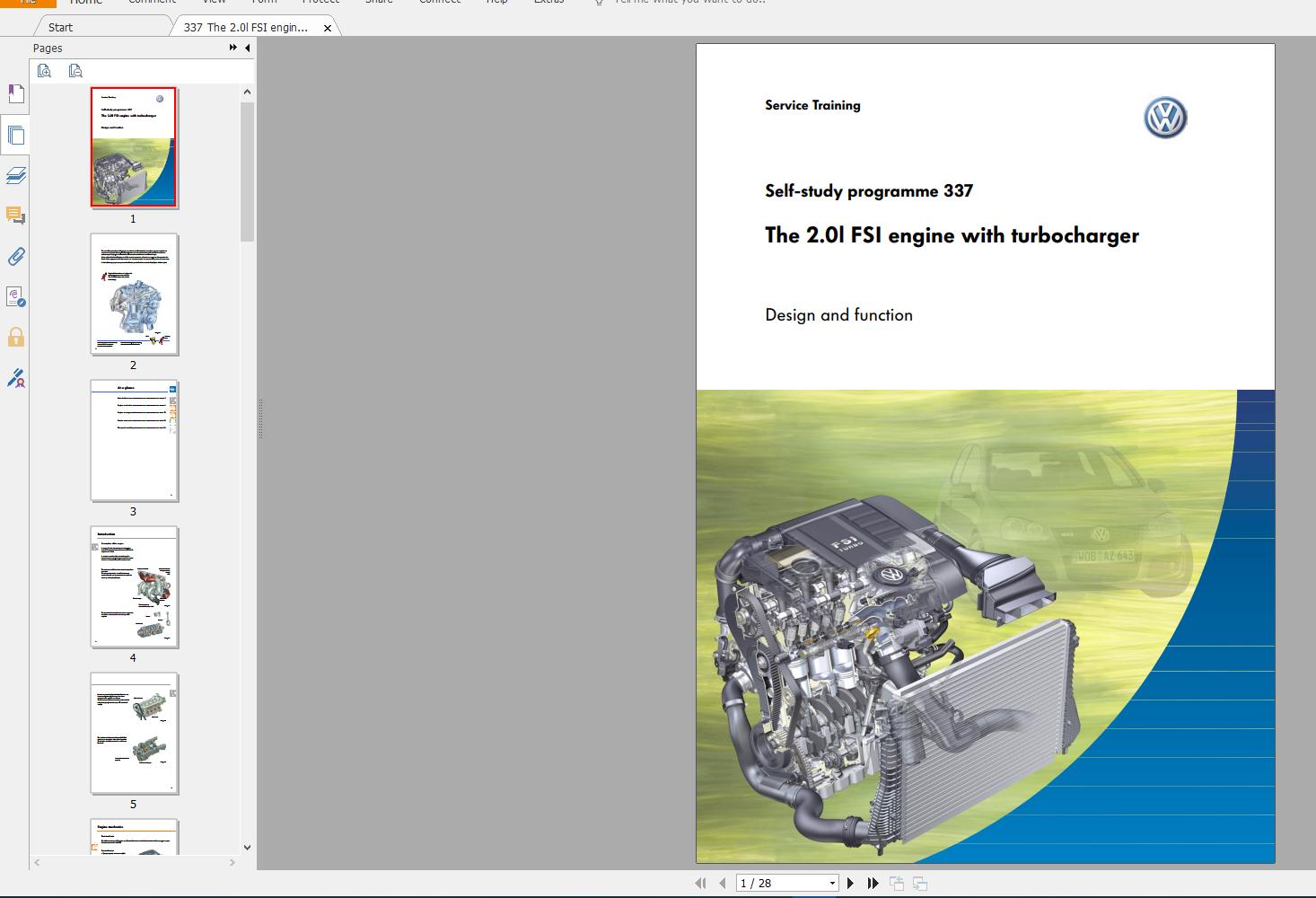Open the Digital Signatures panel icon
The height and width of the screenshot is (898, 1316).
point(15,297)
